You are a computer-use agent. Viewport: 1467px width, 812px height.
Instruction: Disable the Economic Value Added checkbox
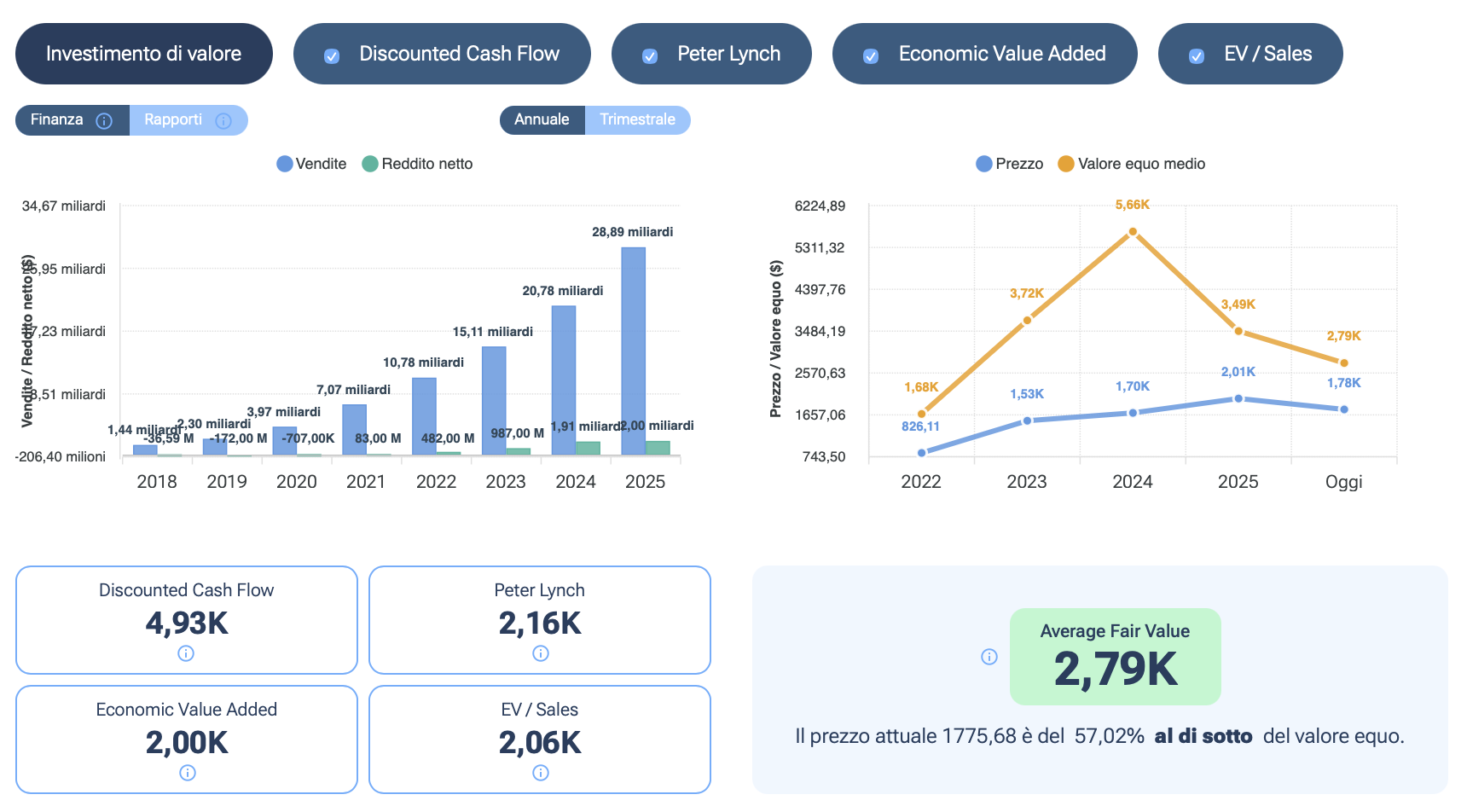pos(871,56)
